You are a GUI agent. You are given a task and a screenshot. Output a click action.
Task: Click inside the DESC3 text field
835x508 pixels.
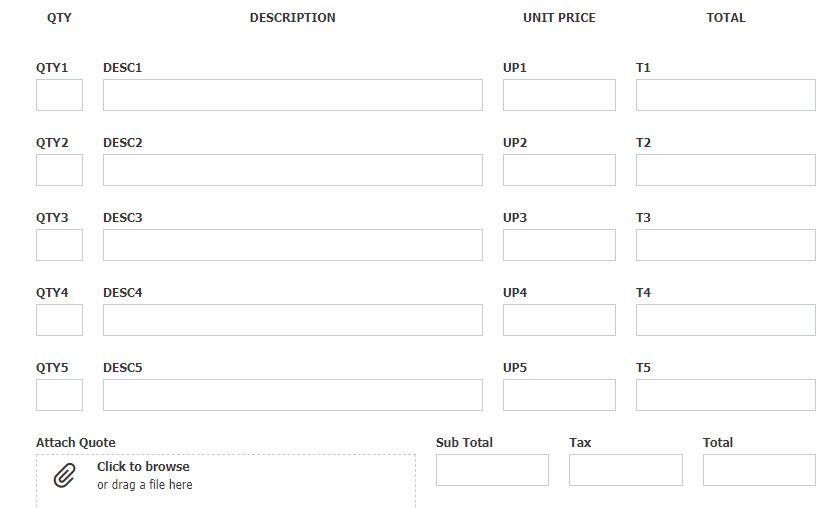click(x=292, y=245)
